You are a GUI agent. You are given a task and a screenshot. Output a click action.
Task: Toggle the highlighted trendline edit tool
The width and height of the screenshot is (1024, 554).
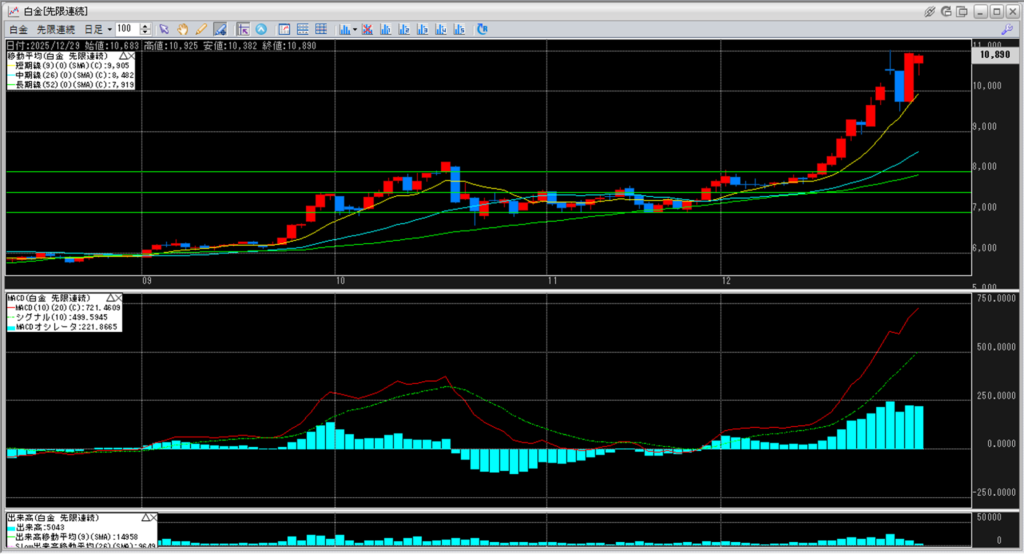pyautogui.click(x=219, y=29)
